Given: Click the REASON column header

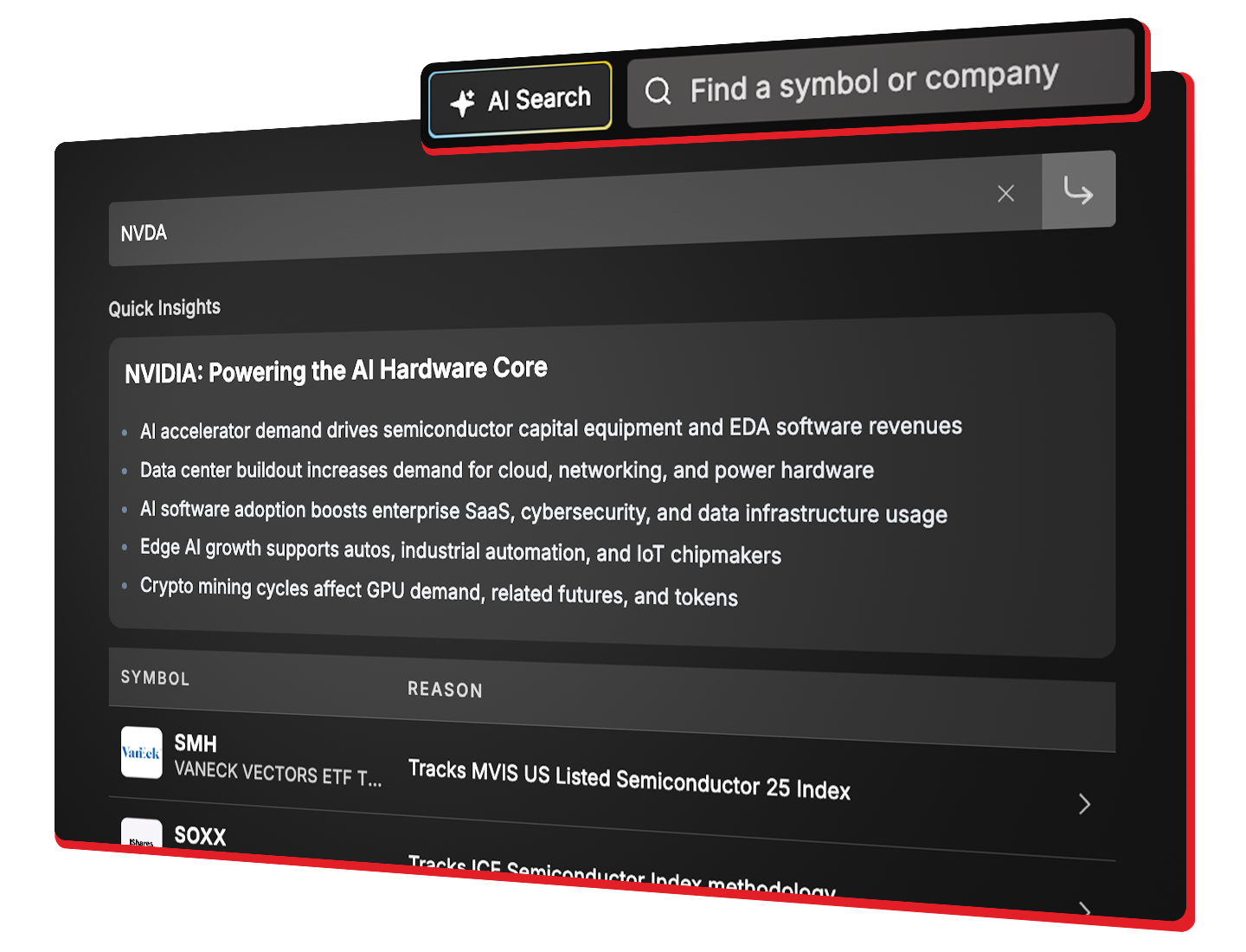Looking at the screenshot, I should [x=445, y=689].
